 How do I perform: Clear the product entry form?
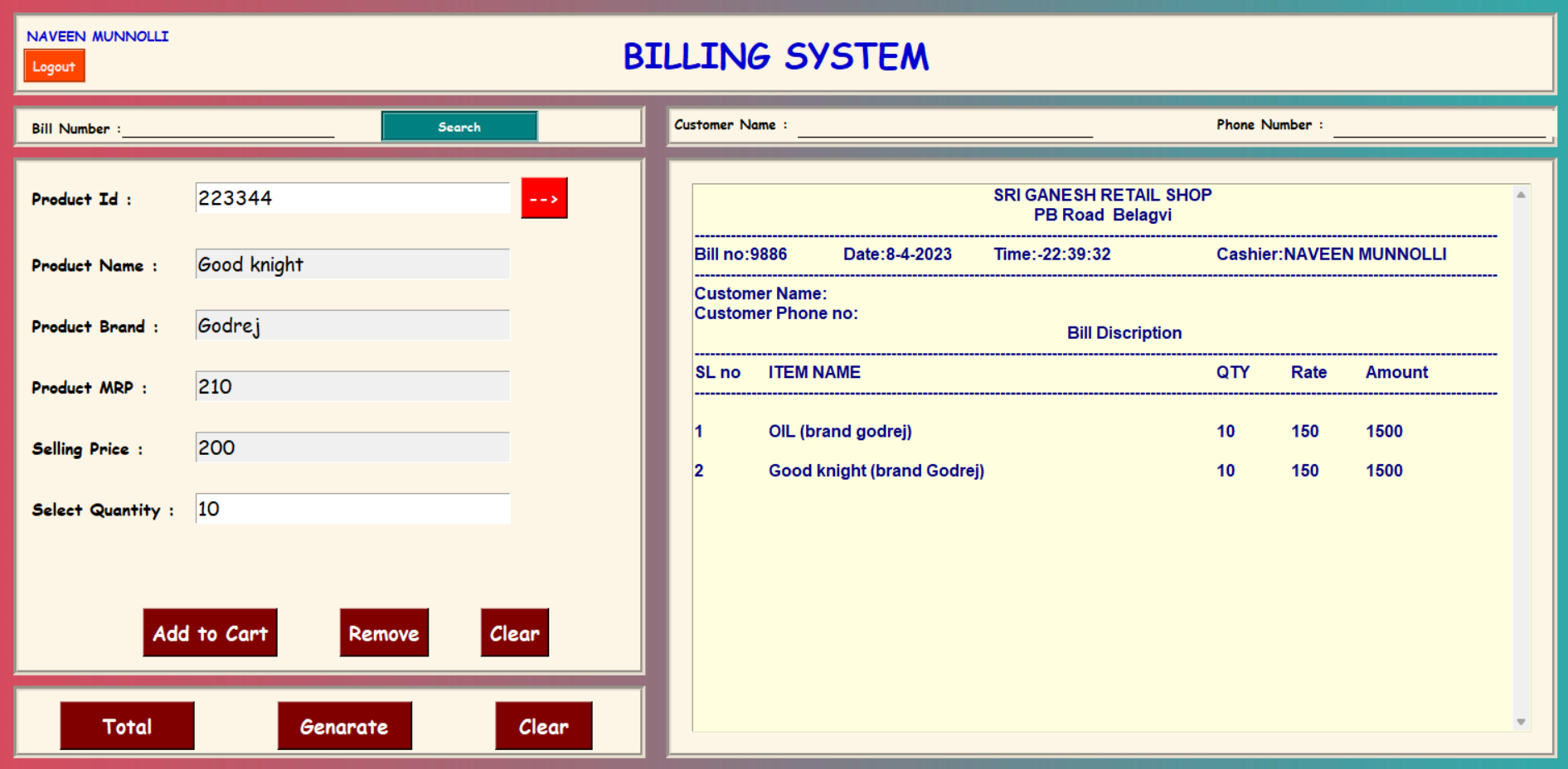click(x=514, y=633)
